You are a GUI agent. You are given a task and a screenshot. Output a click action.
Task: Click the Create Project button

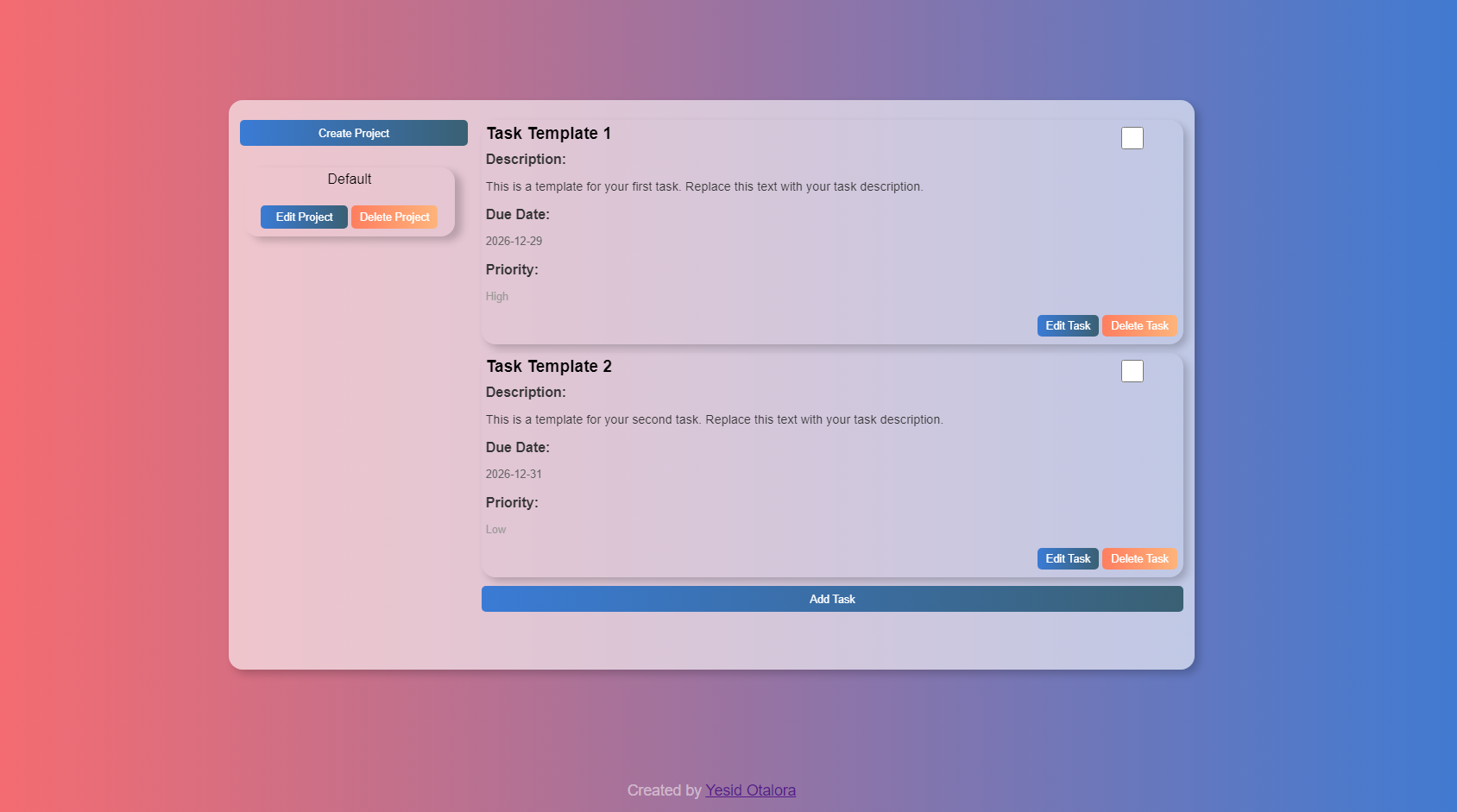pos(353,133)
